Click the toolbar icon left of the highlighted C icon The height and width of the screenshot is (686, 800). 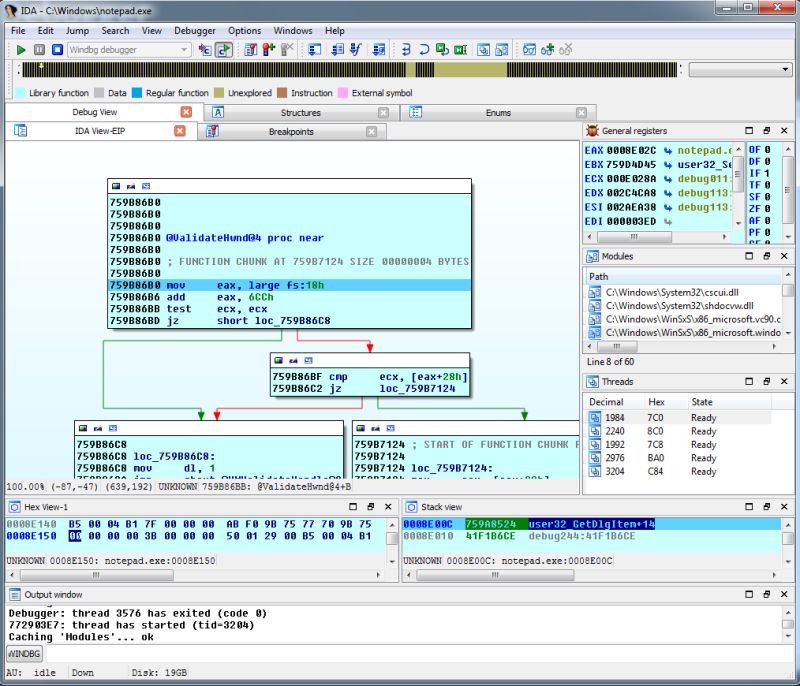click(x=205, y=49)
